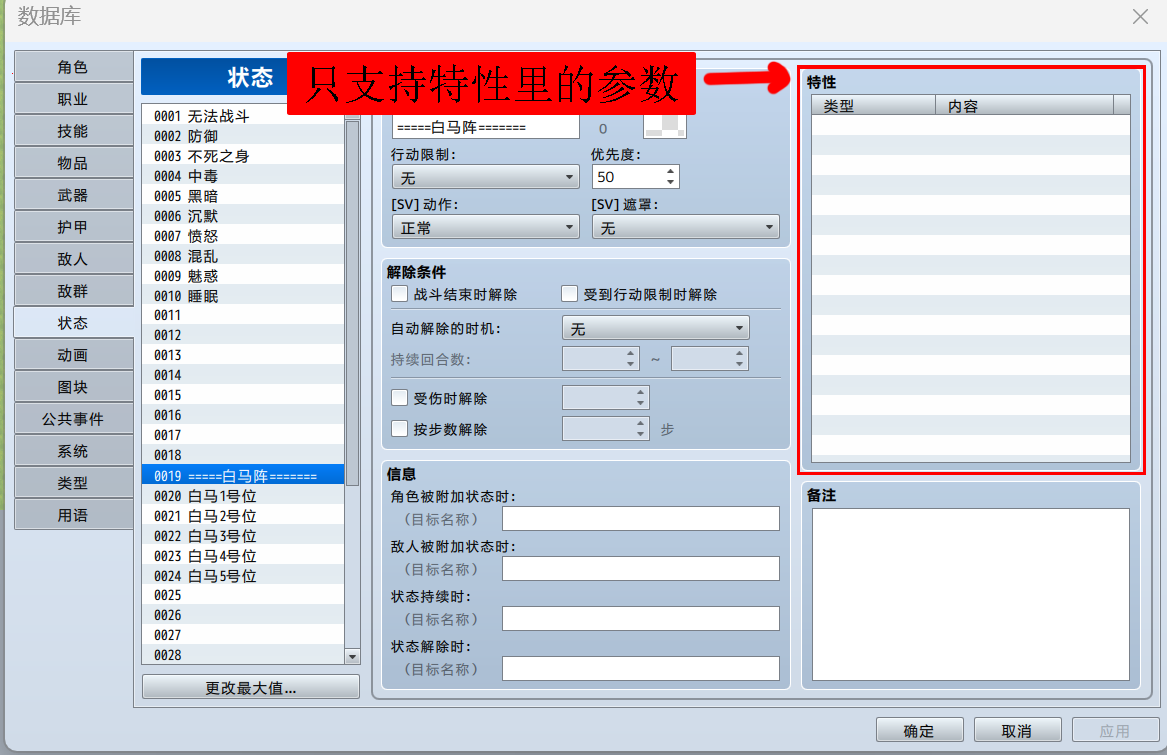The image size is (1167, 755).
Task: Click the 取消 button
Action: point(1017,730)
